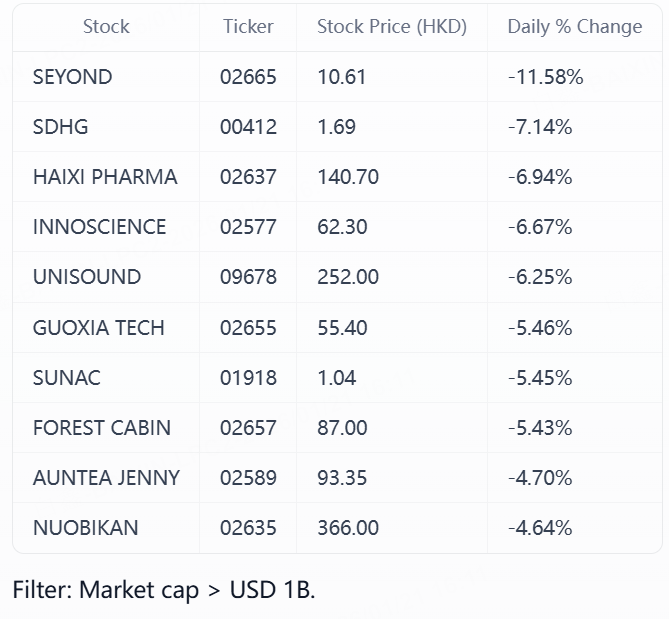Click NUOBIKAN ticker 02635

point(249,528)
